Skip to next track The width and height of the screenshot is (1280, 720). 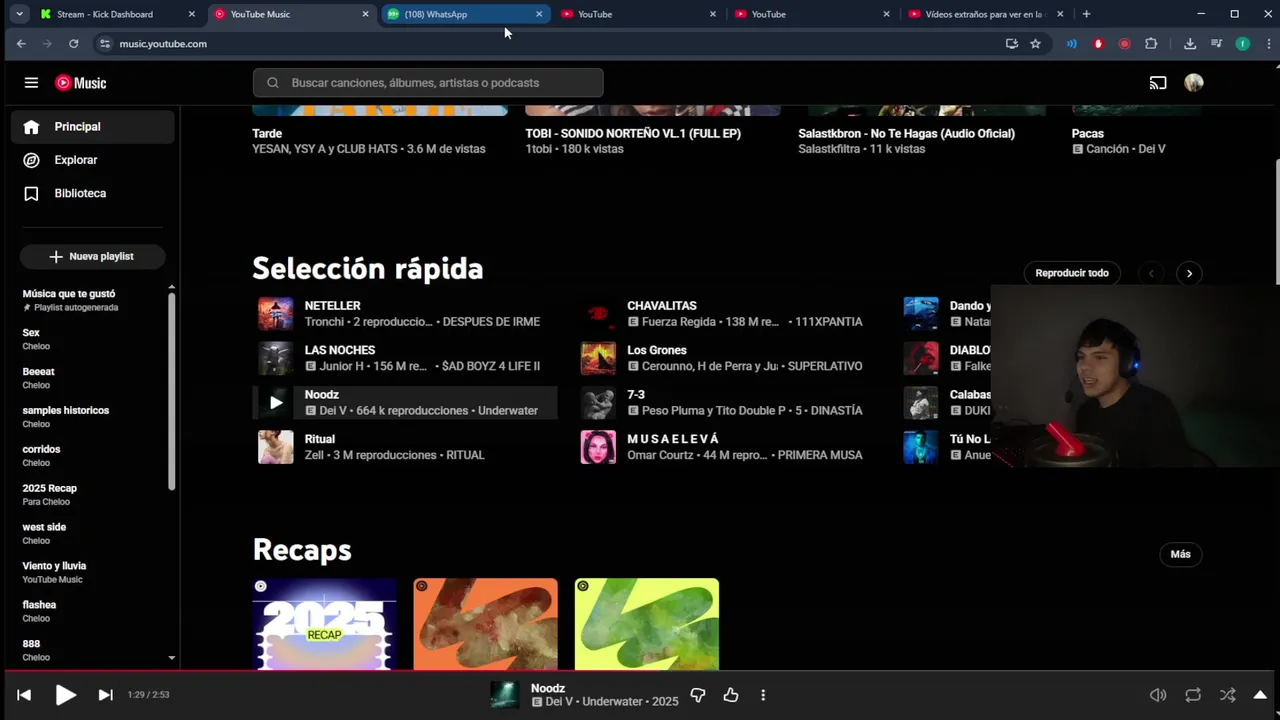(x=105, y=695)
